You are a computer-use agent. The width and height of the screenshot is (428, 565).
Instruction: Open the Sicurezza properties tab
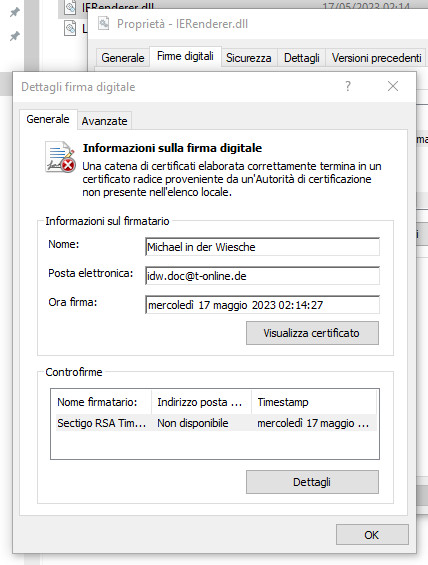click(x=249, y=58)
